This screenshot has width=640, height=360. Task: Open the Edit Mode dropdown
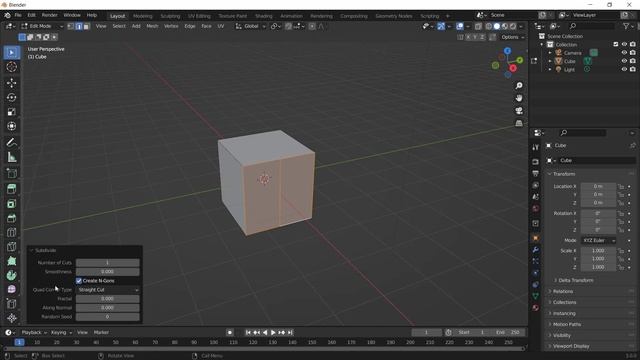(42, 26)
